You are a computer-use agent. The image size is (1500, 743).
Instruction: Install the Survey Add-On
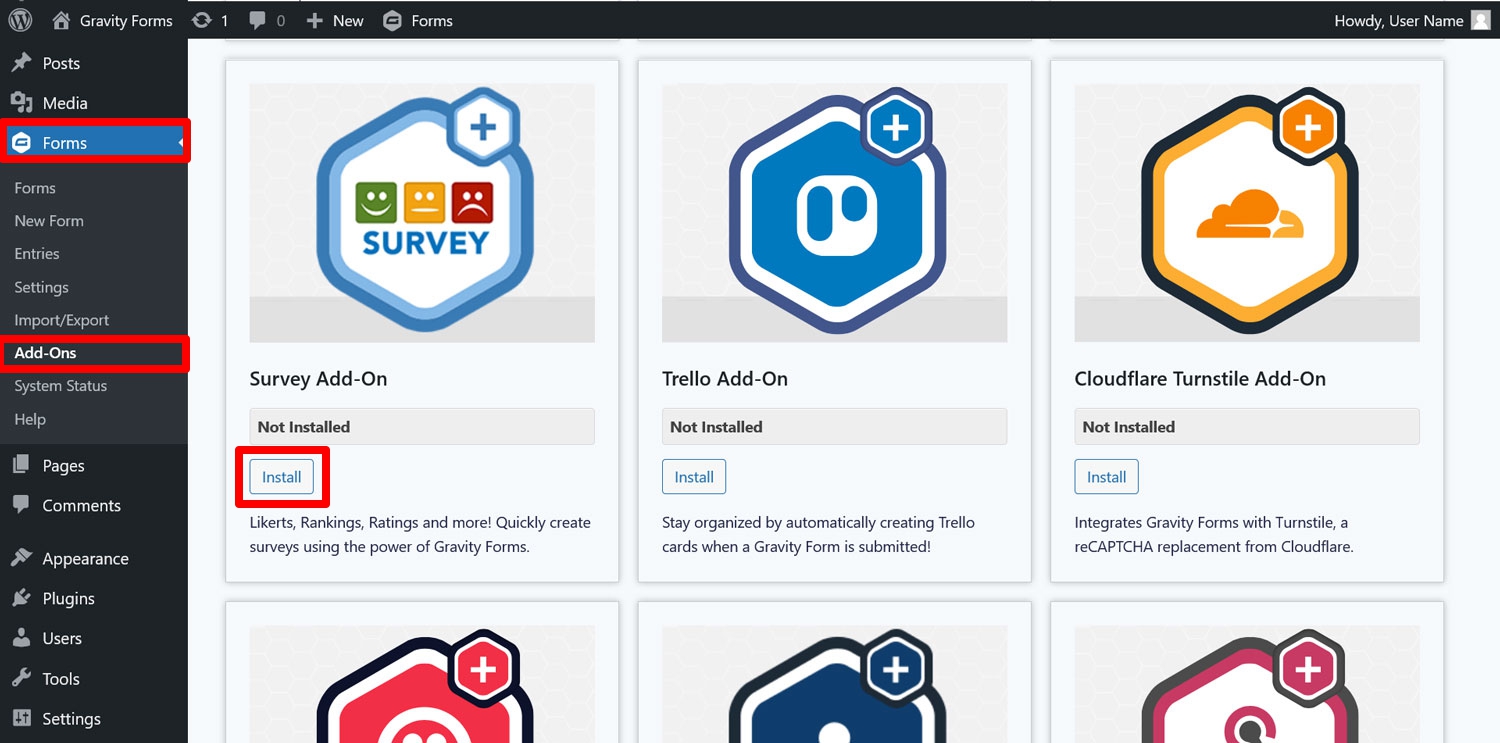pos(281,477)
